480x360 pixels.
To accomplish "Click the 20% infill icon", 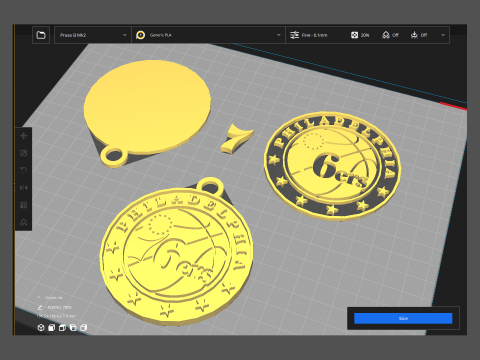I will pos(355,35).
